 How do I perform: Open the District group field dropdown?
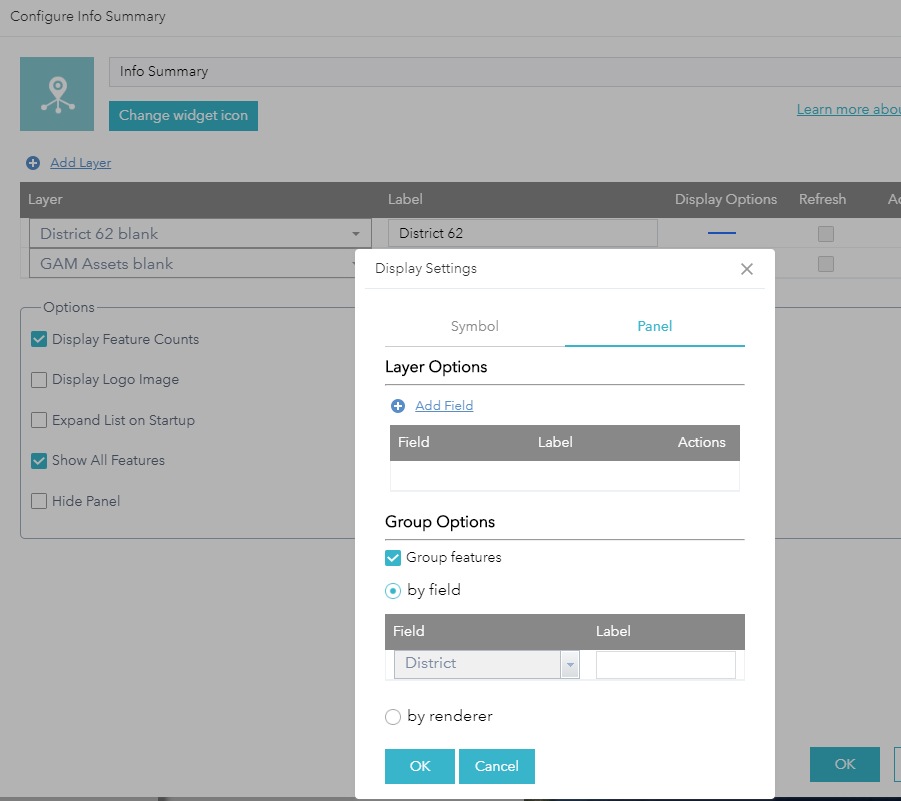(x=487, y=664)
